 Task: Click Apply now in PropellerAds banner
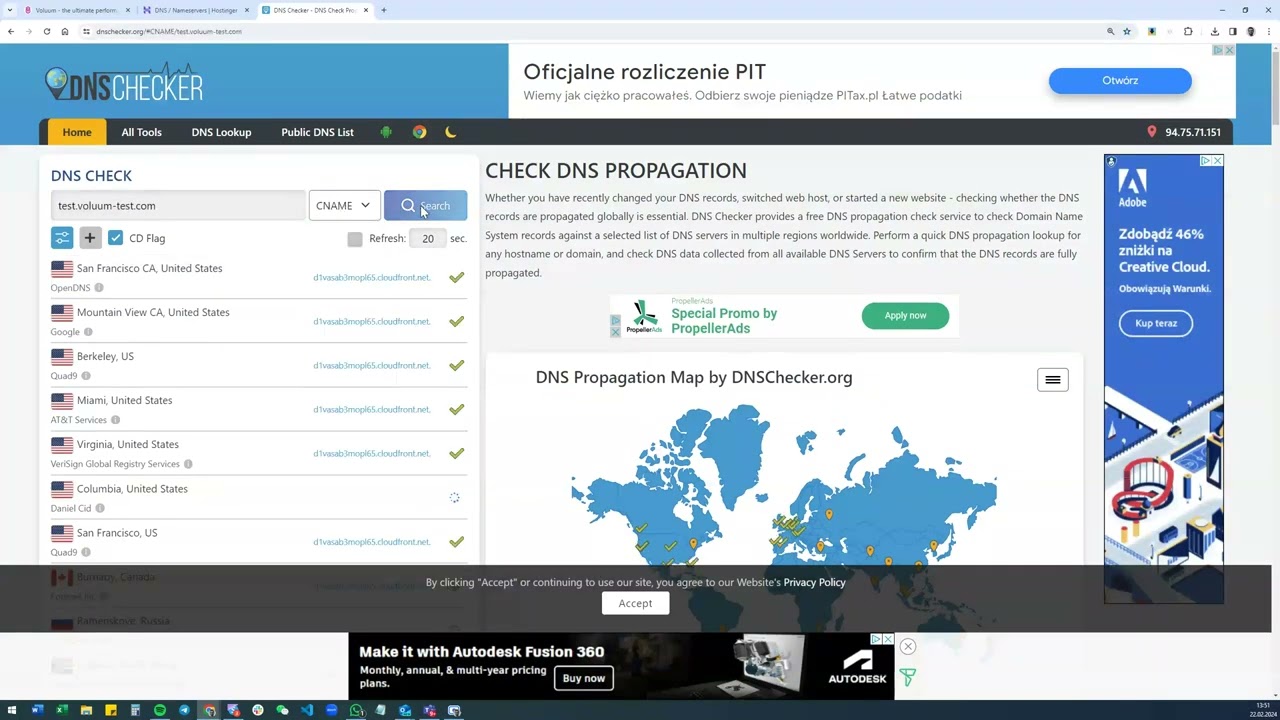pyautogui.click(x=905, y=315)
